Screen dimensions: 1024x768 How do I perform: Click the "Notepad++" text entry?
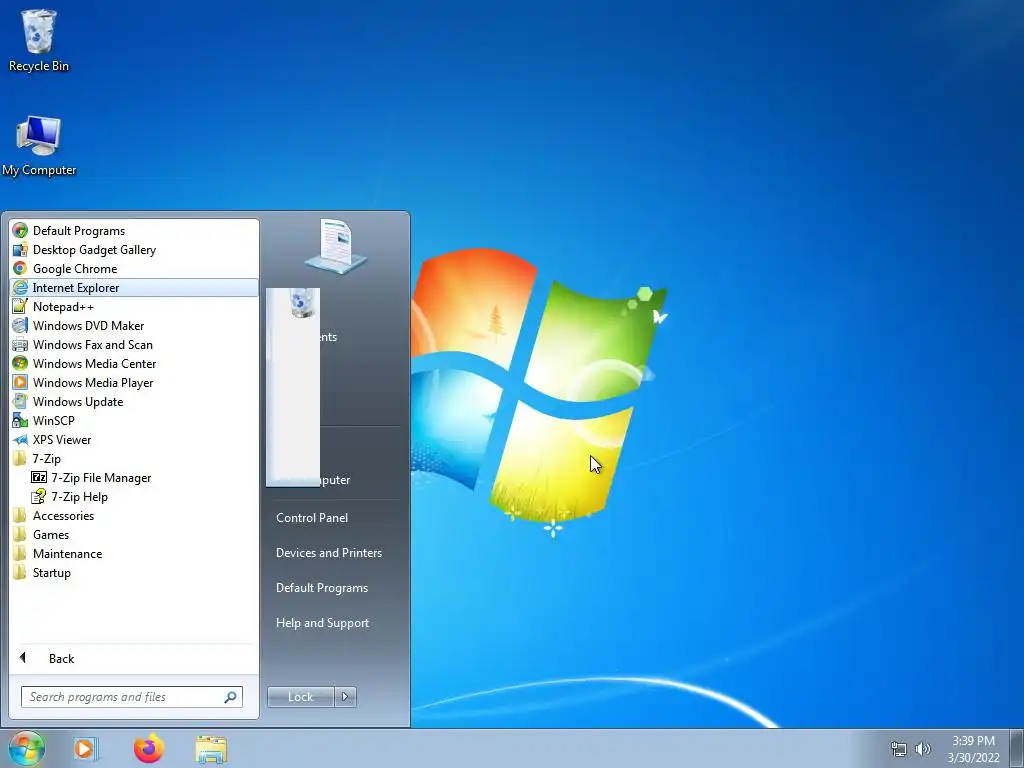point(63,306)
